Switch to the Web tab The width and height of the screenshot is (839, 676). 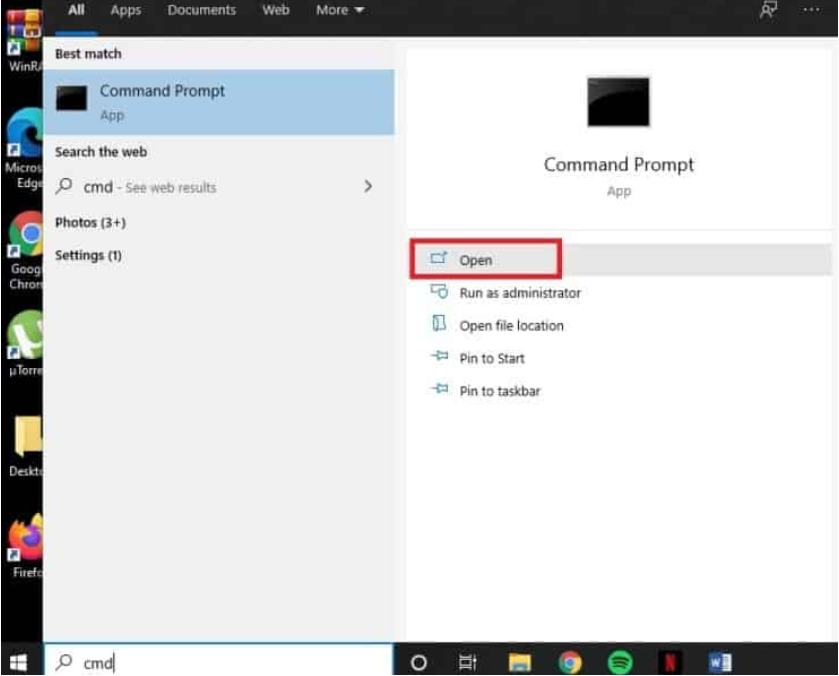[x=276, y=10]
